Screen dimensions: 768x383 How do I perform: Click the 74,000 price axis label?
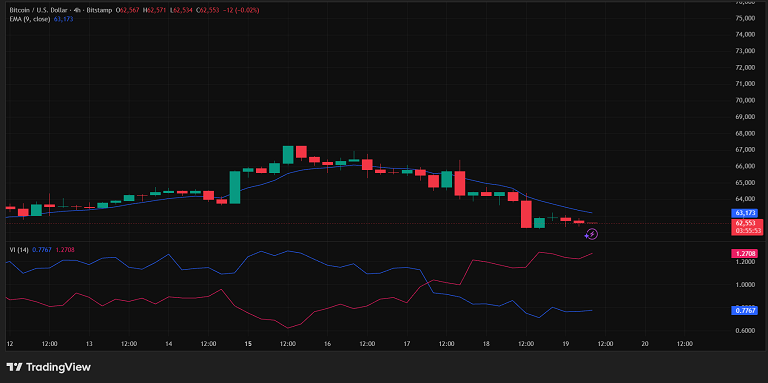[744, 34]
